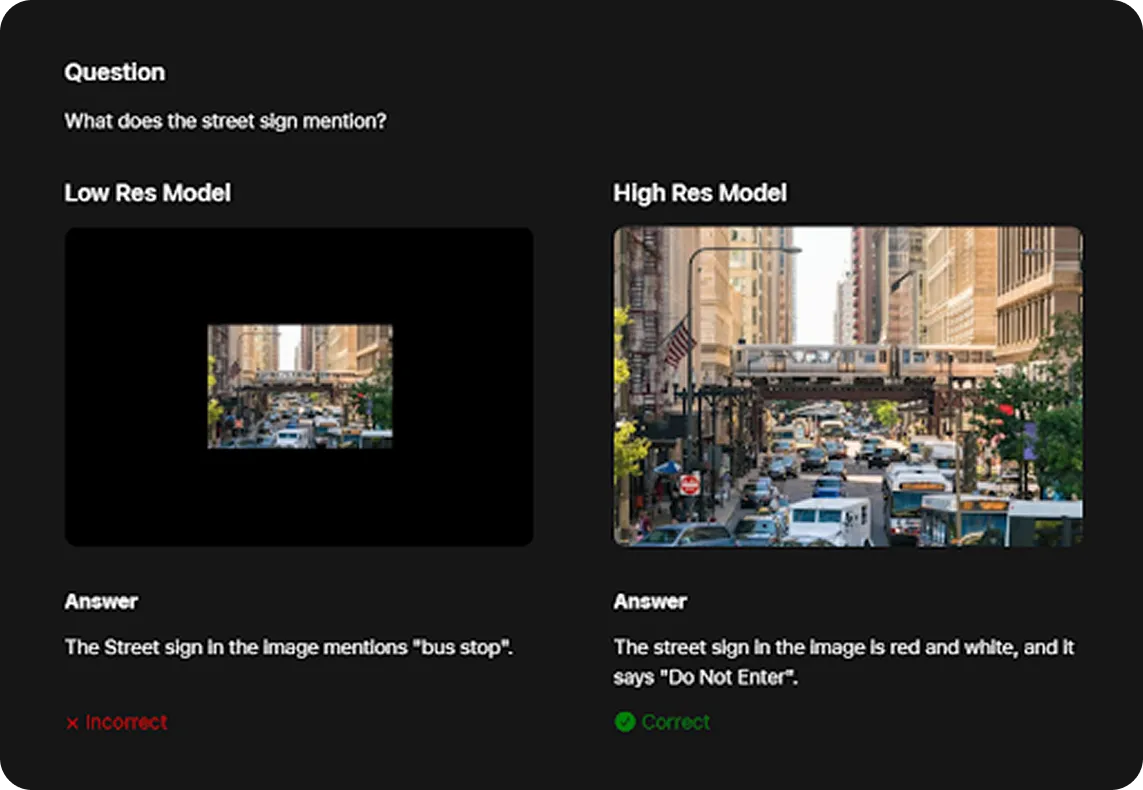Select the red Do Not Enter sign in image
Screen dimensions: 1143x790
[690, 485]
